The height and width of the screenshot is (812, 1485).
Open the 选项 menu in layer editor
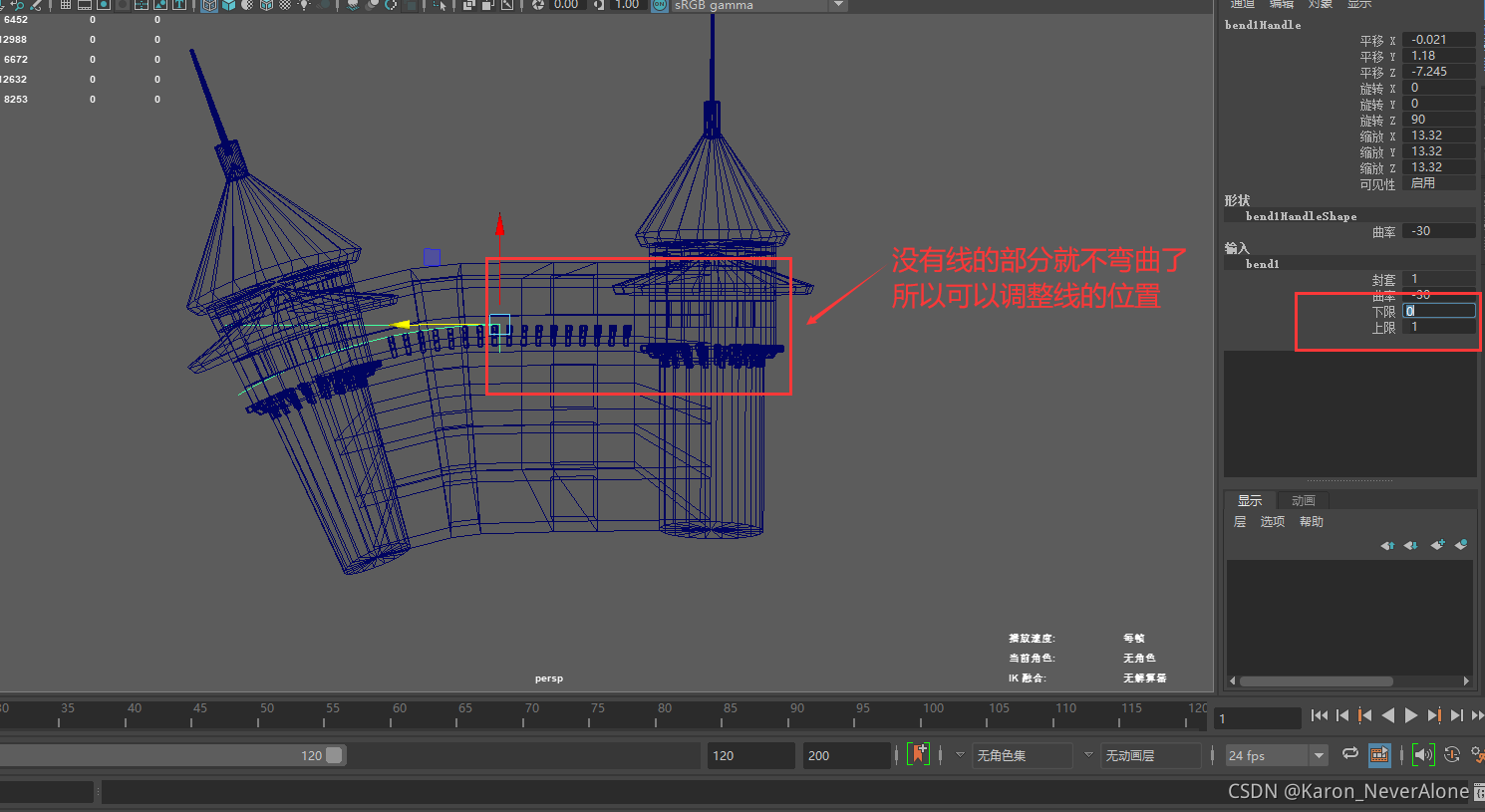click(1273, 522)
